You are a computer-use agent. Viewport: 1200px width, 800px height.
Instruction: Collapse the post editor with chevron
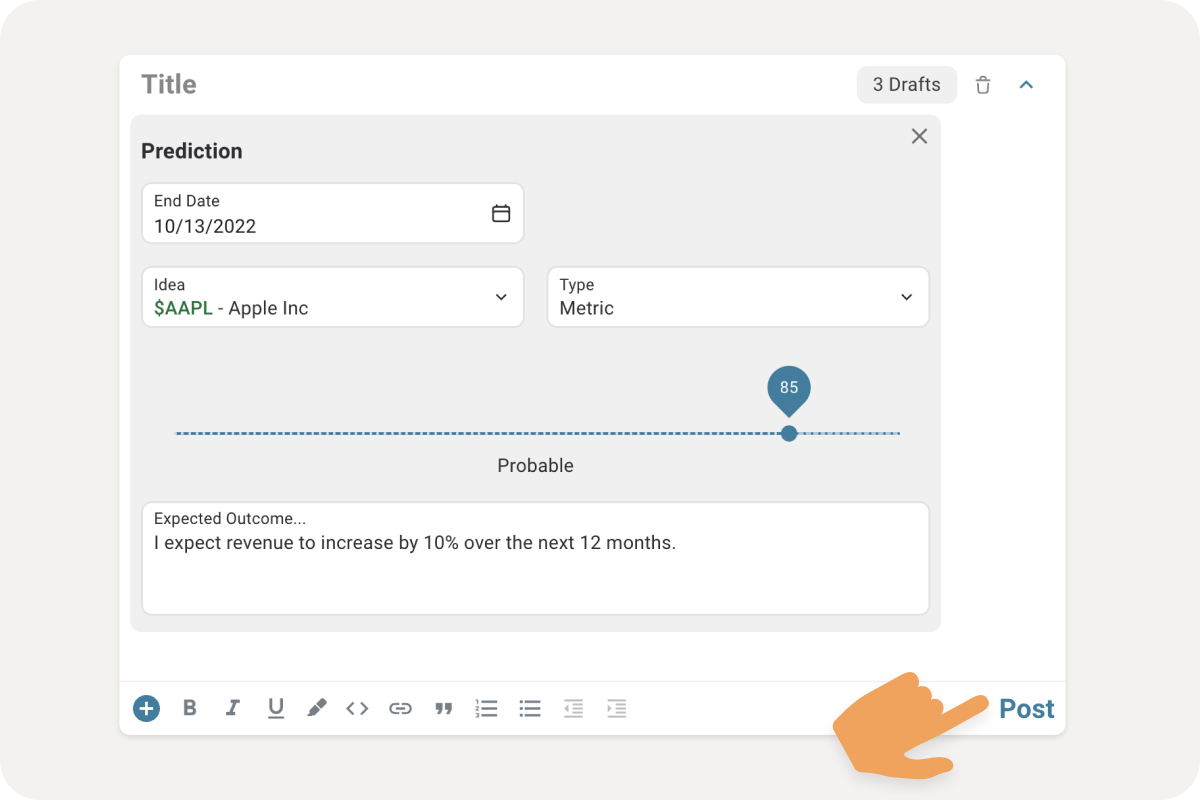pos(1026,85)
